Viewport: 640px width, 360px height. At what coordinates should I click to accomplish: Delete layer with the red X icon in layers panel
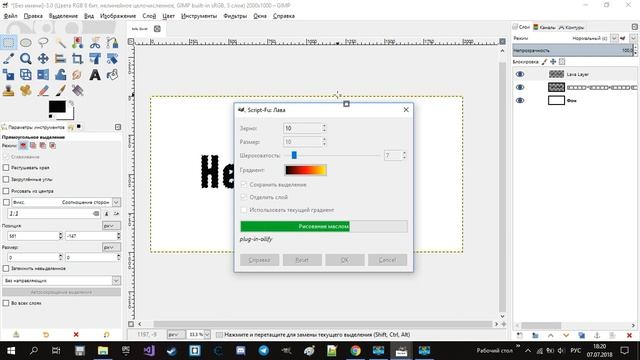coord(629,336)
